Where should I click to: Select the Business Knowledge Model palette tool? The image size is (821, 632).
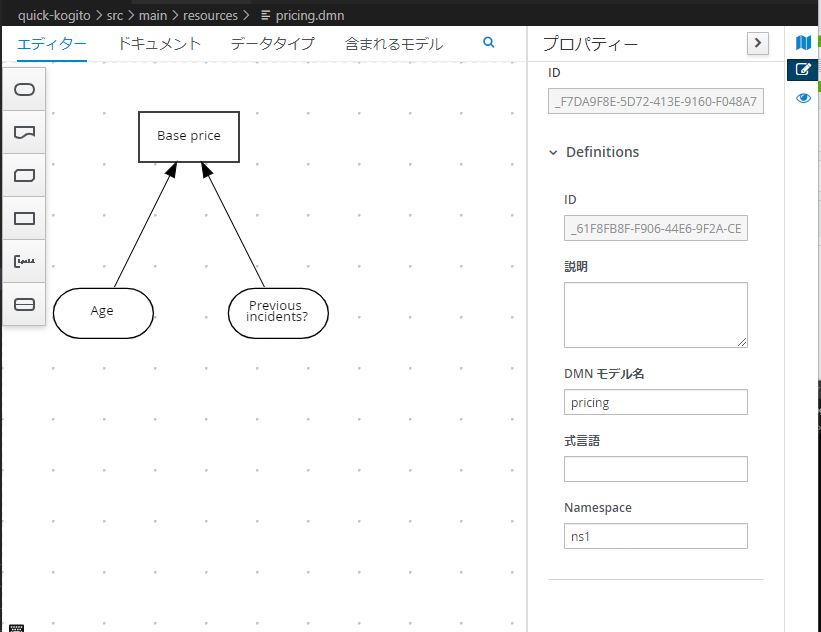click(x=24, y=175)
